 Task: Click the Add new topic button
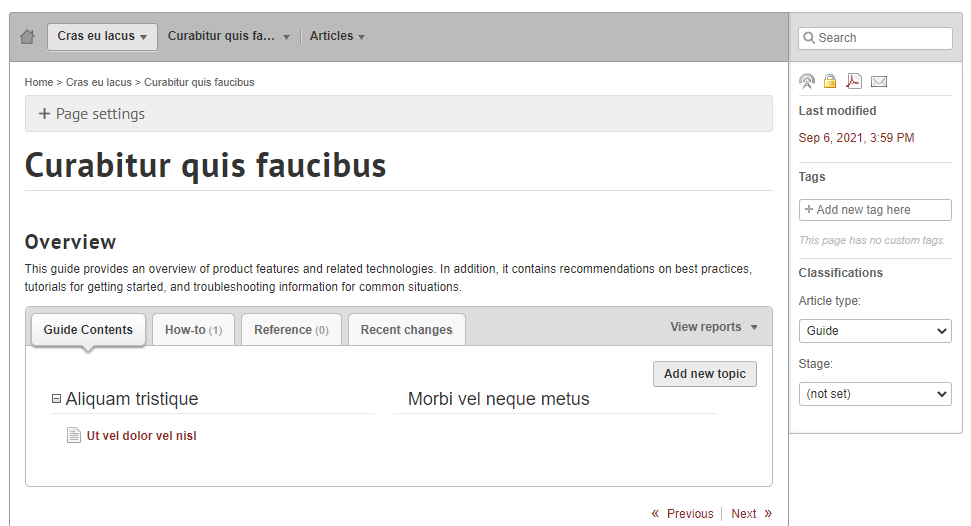point(704,374)
